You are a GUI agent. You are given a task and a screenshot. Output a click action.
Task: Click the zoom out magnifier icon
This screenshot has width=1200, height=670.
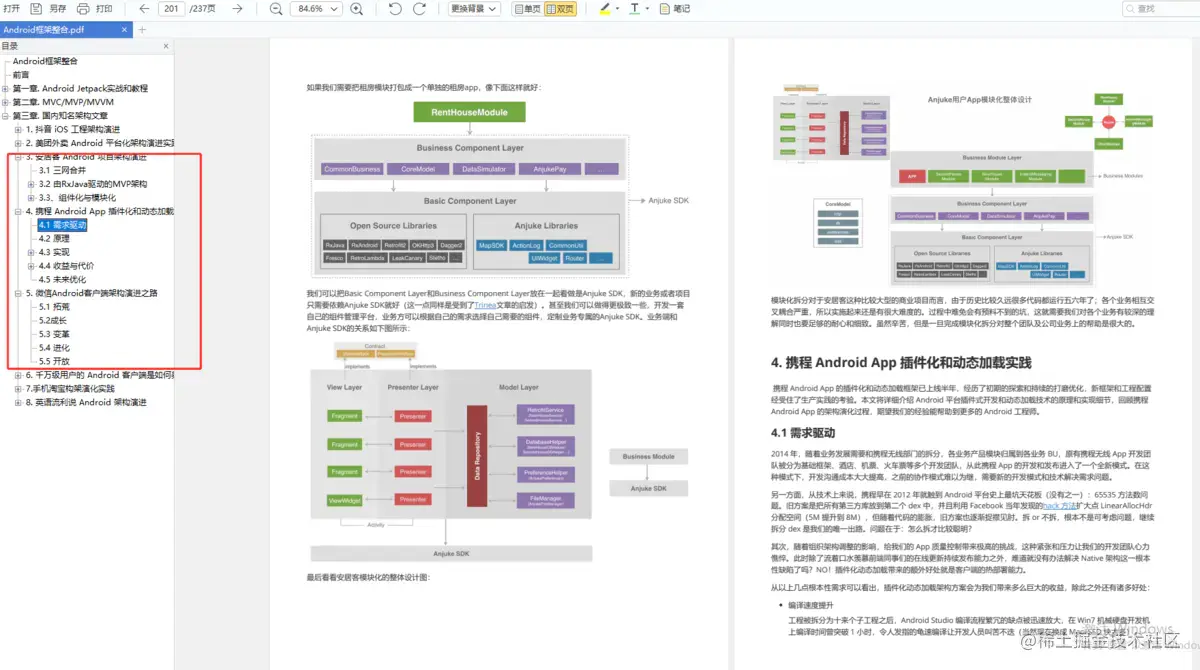[276, 9]
